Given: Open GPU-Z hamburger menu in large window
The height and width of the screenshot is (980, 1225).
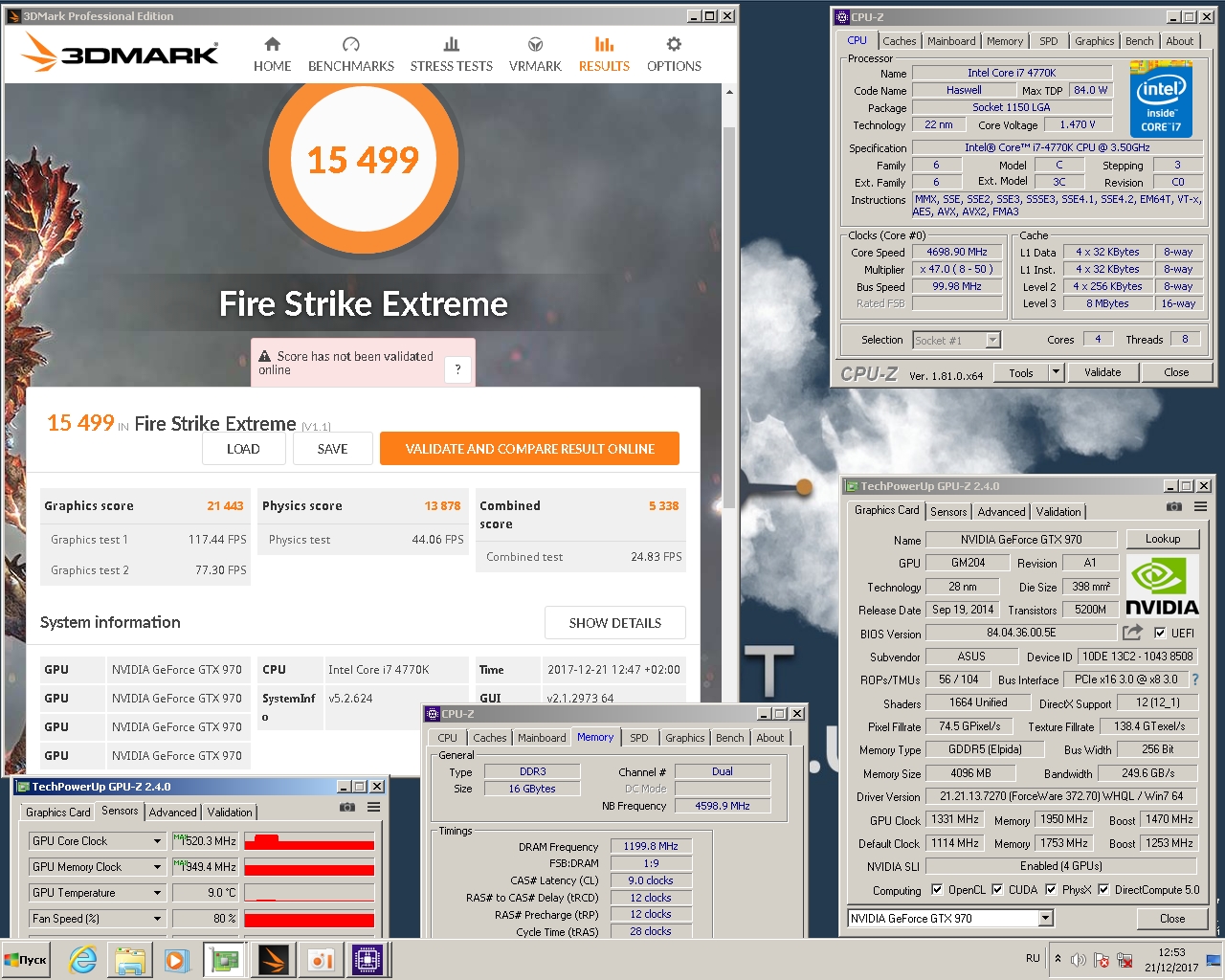Looking at the screenshot, I should click(1200, 507).
